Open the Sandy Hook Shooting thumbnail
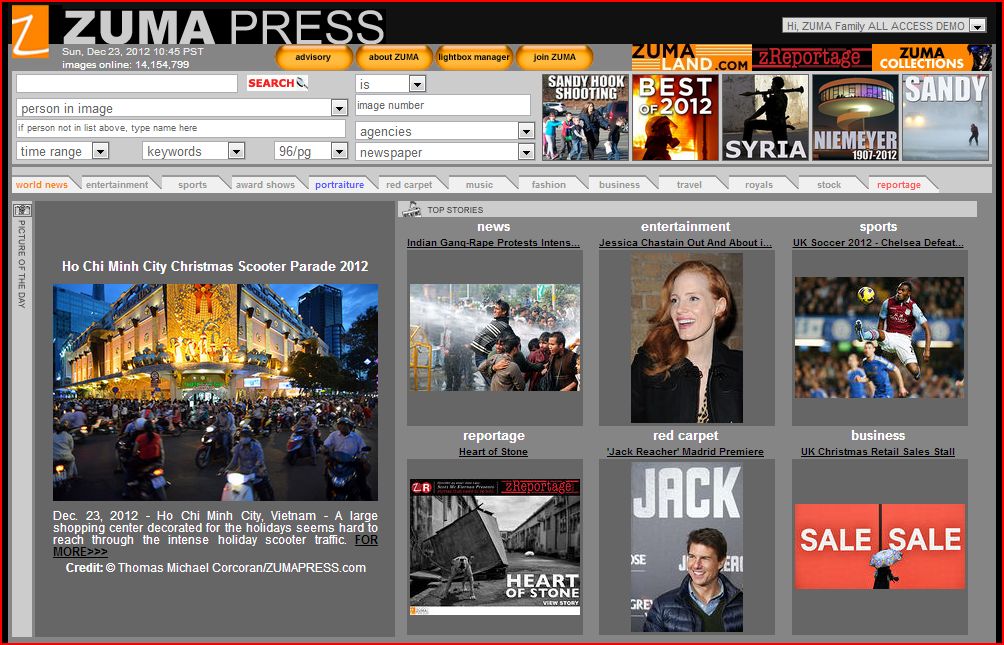 pos(585,117)
